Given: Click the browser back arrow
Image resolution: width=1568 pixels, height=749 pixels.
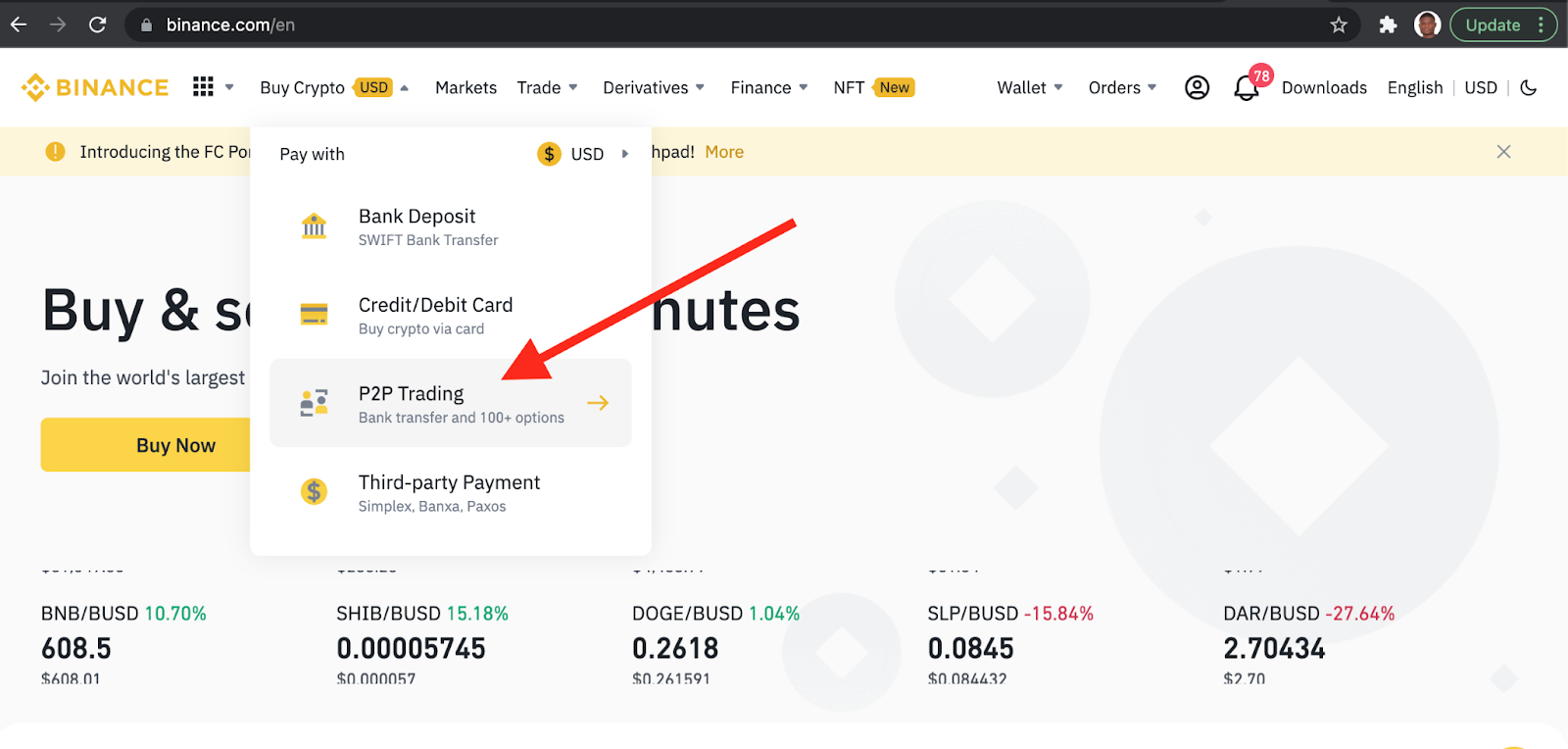Looking at the screenshot, I should (x=19, y=25).
